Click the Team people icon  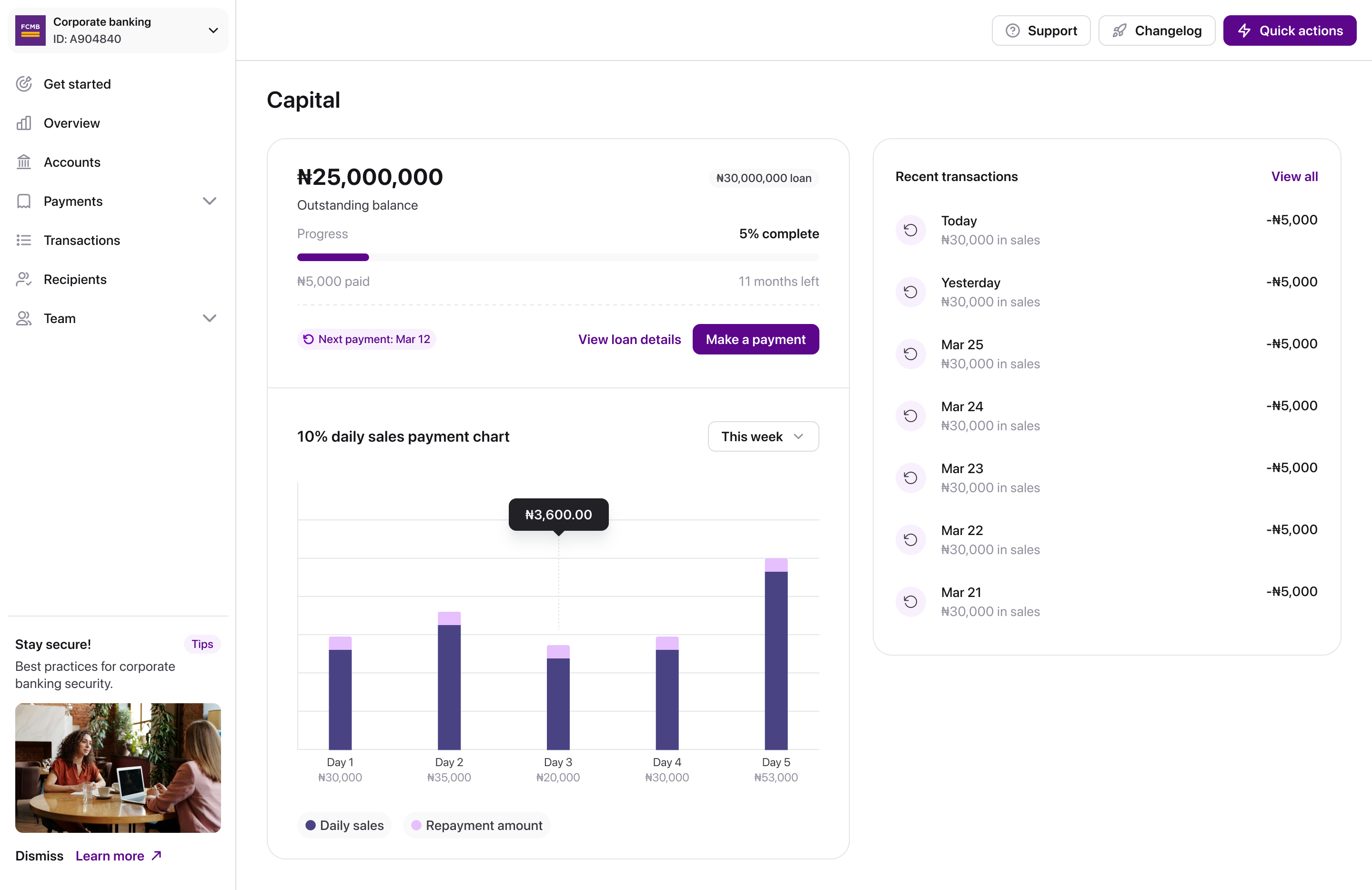tap(24, 318)
